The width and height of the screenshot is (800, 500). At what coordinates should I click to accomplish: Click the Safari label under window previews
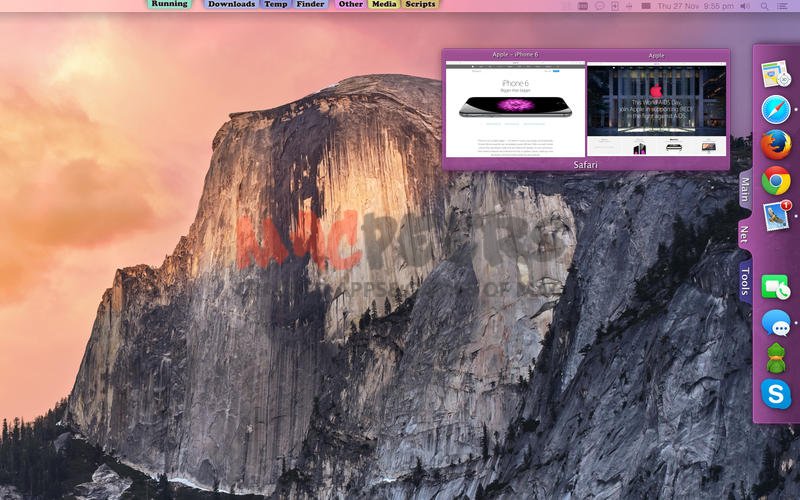pyautogui.click(x=585, y=164)
